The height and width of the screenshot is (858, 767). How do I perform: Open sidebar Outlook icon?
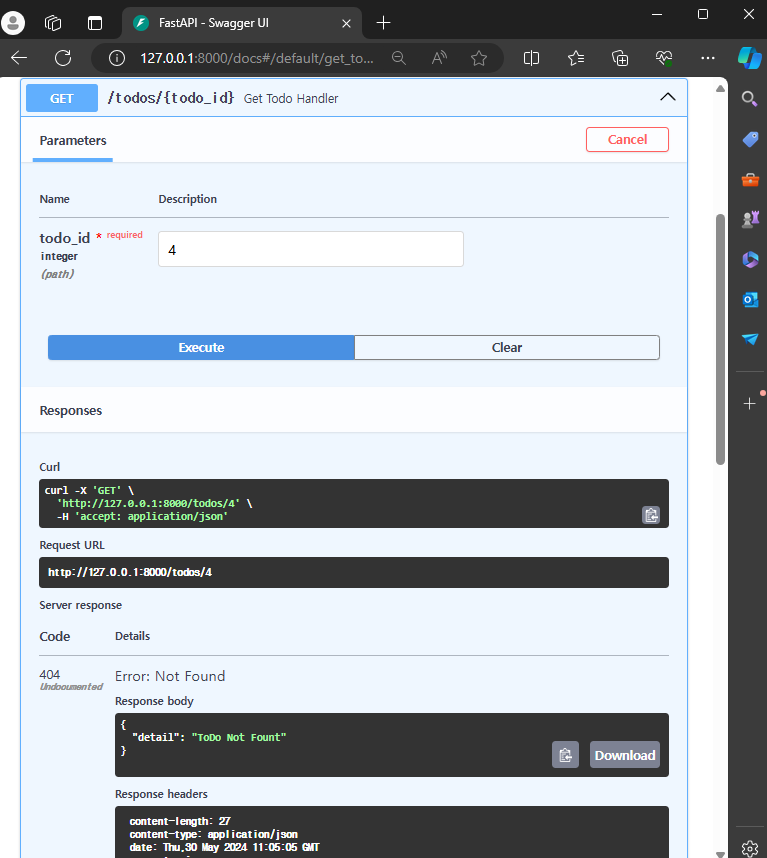click(750, 299)
